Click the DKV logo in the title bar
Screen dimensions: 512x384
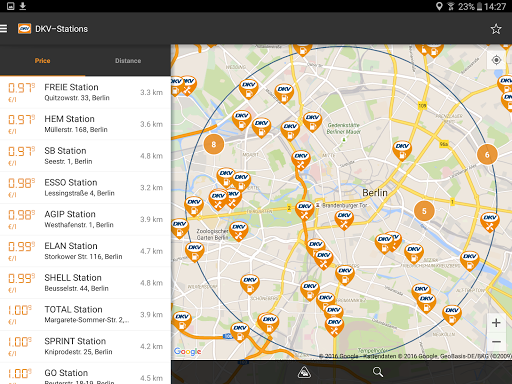tap(24, 29)
